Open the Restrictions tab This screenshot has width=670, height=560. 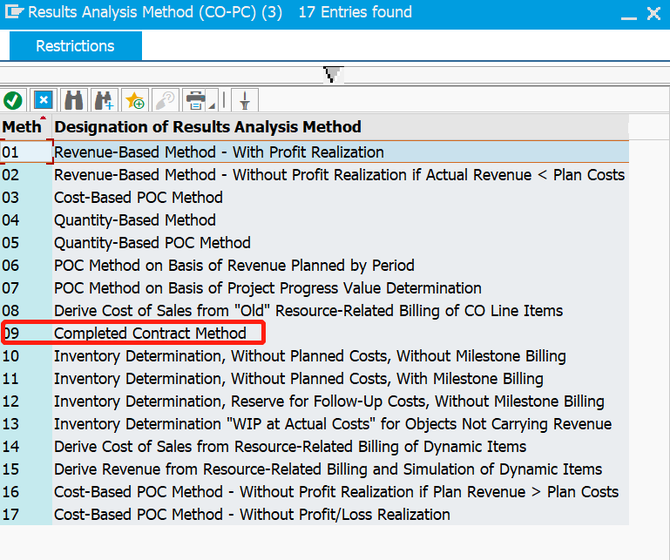click(75, 46)
